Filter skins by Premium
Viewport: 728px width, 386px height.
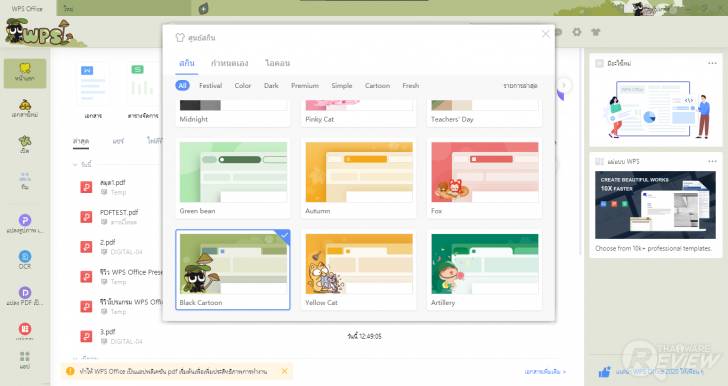tap(305, 85)
